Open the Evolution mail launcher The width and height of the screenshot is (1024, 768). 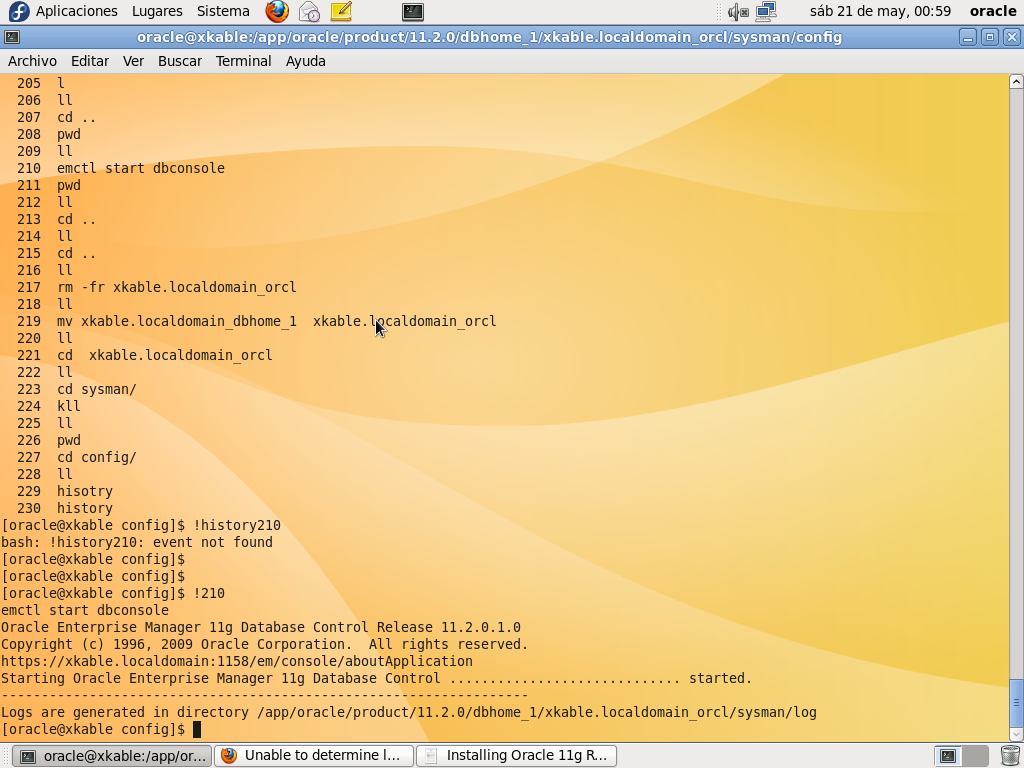[x=309, y=11]
